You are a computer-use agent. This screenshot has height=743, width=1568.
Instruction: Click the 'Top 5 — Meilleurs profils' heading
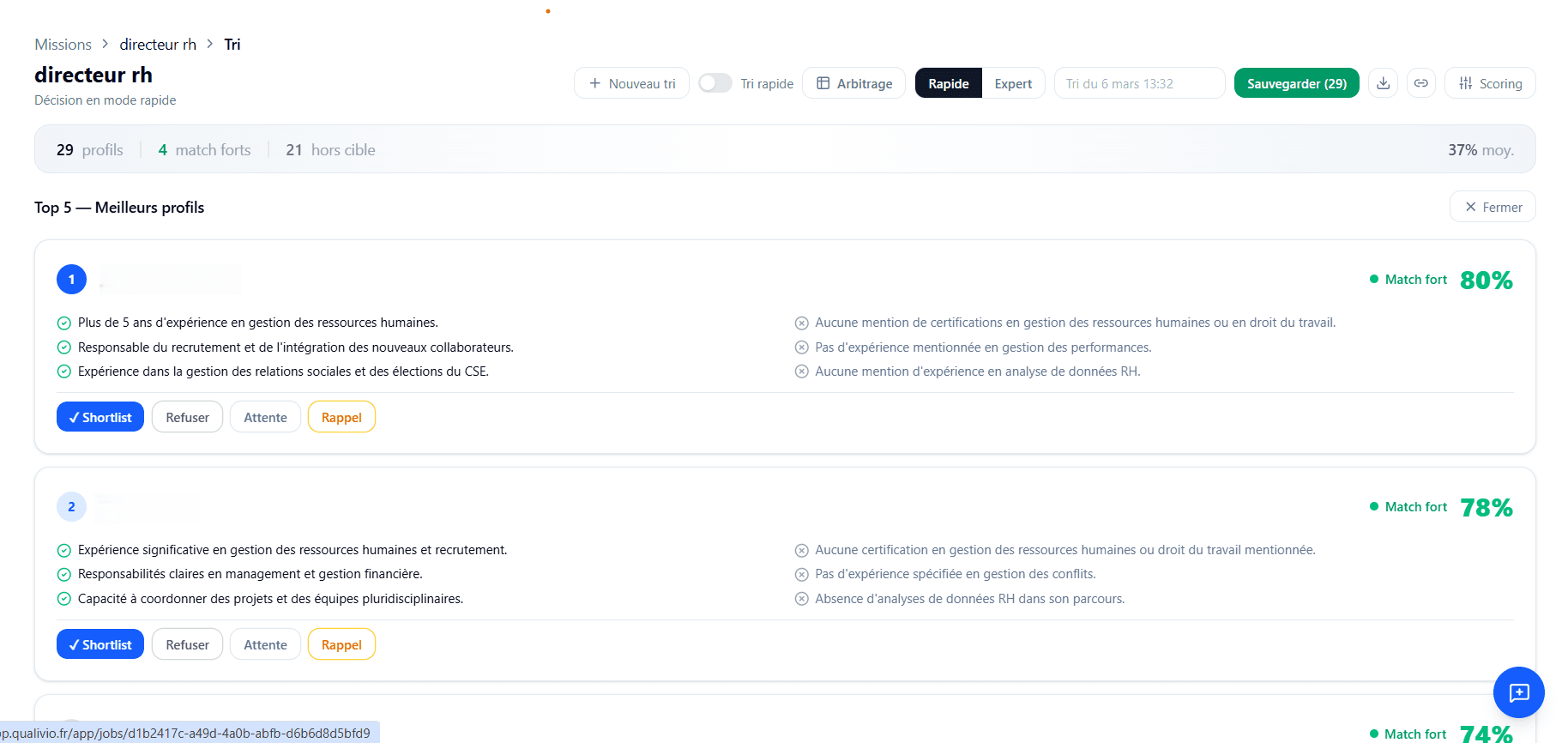pyautogui.click(x=119, y=208)
